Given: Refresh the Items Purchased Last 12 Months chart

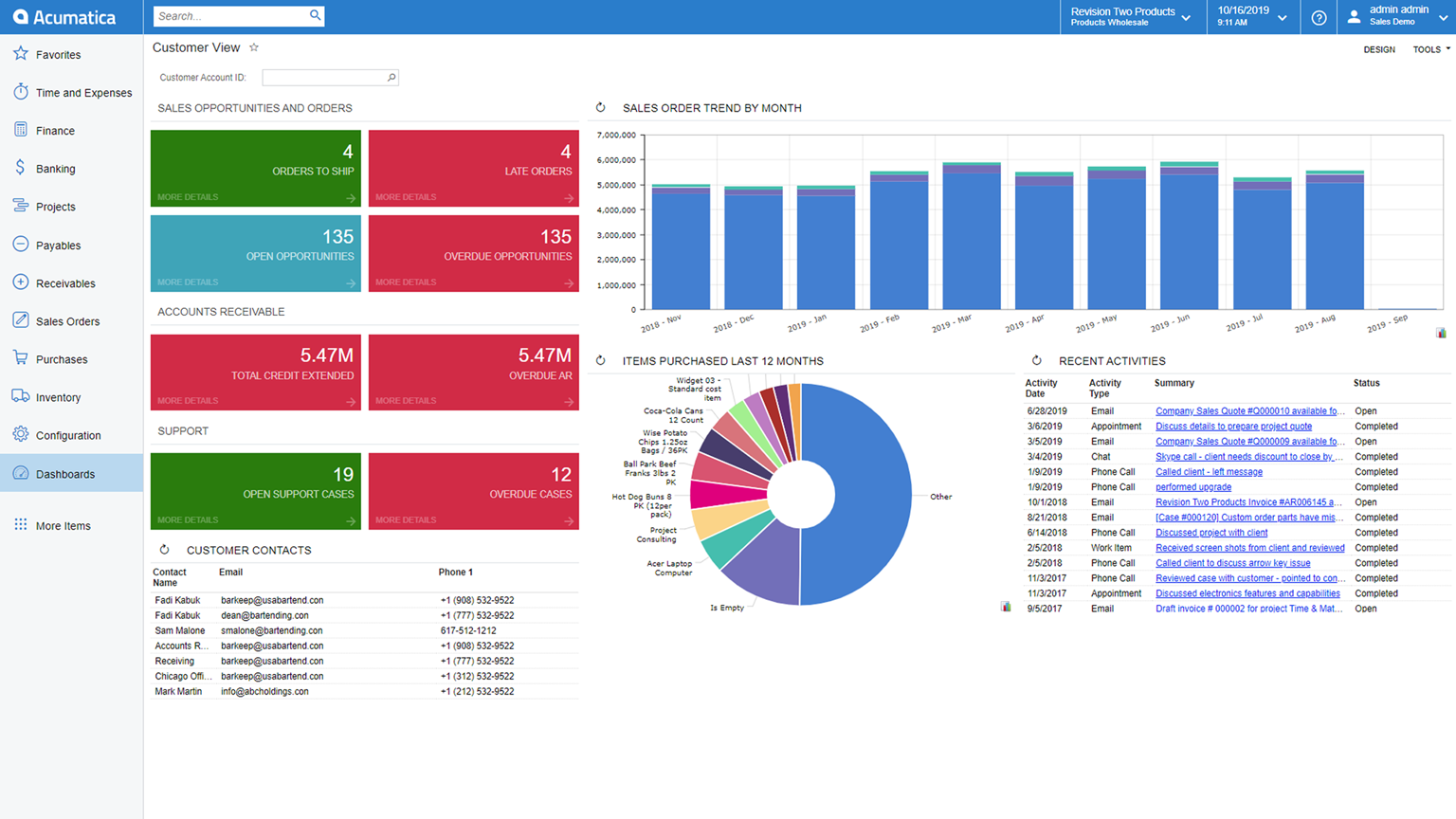Looking at the screenshot, I should (x=601, y=360).
